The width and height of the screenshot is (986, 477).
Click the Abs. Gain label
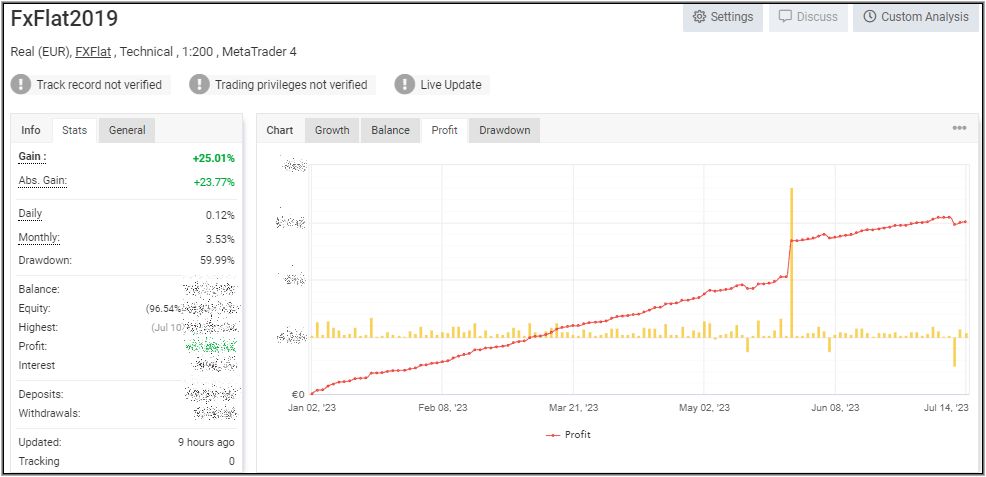(x=42, y=181)
